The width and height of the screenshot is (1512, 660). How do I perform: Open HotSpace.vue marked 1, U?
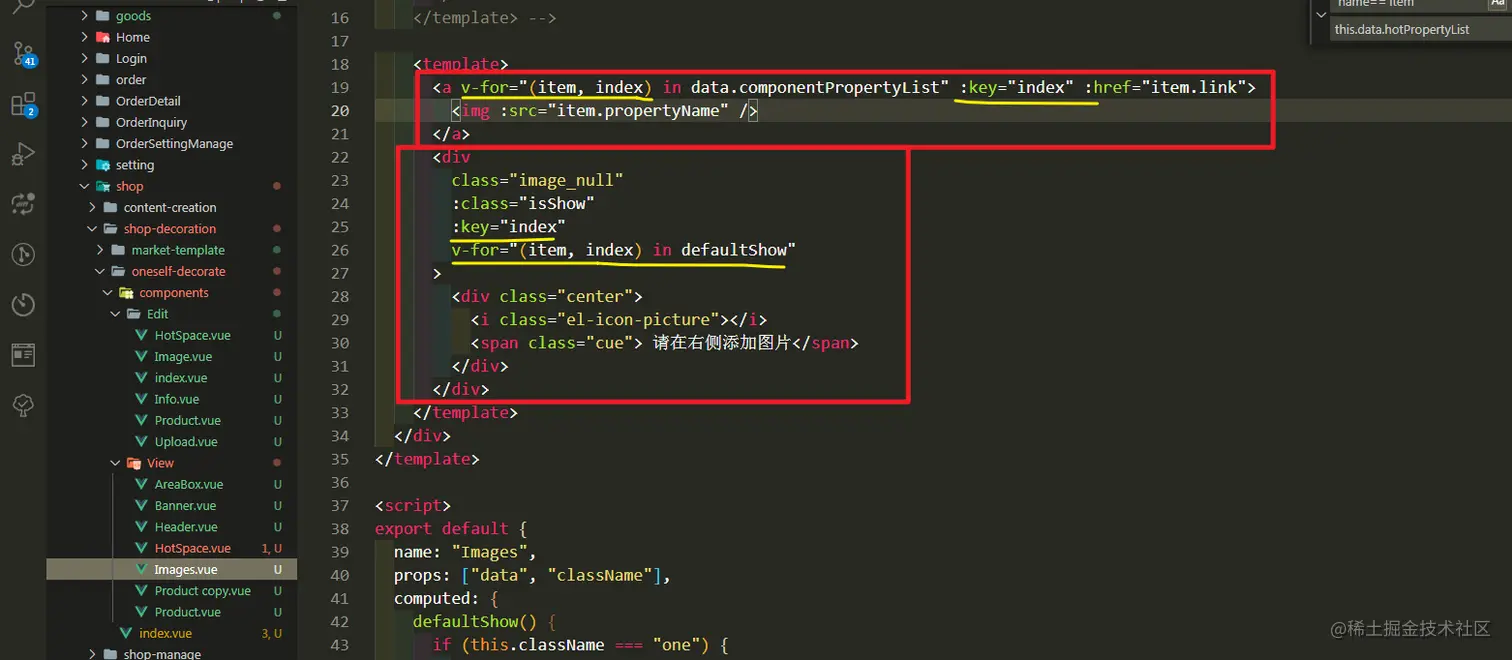pyautogui.click(x=192, y=548)
